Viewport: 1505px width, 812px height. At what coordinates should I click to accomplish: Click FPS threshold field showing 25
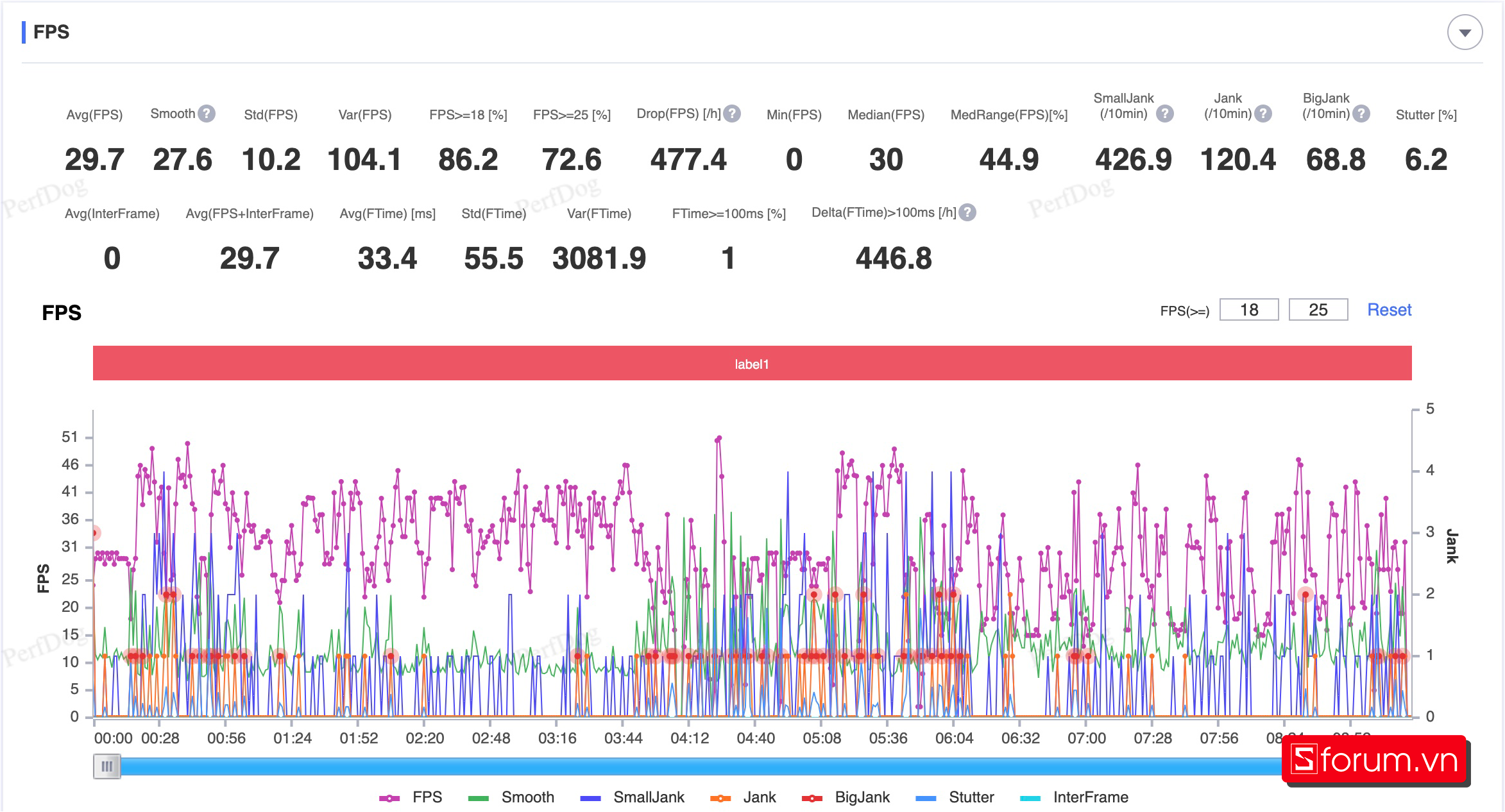tap(1318, 310)
